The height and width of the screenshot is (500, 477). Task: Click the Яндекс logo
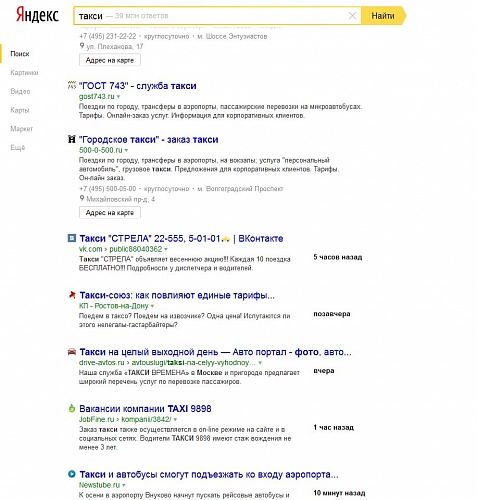point(37,15)
